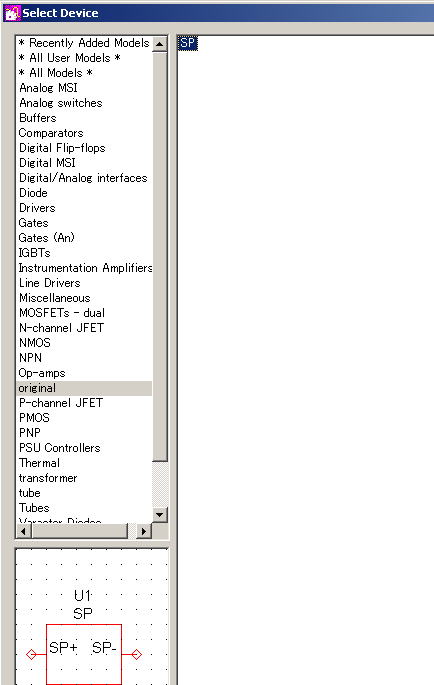This screenshot has height=685, width=434.
Task: Click the horizontal scroll left arrow
Action: (24, 531)
